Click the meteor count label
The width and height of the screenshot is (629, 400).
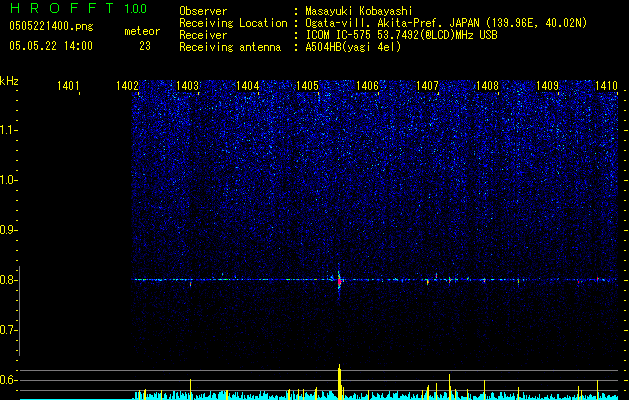pyautogui.click(x=142, y=31)
